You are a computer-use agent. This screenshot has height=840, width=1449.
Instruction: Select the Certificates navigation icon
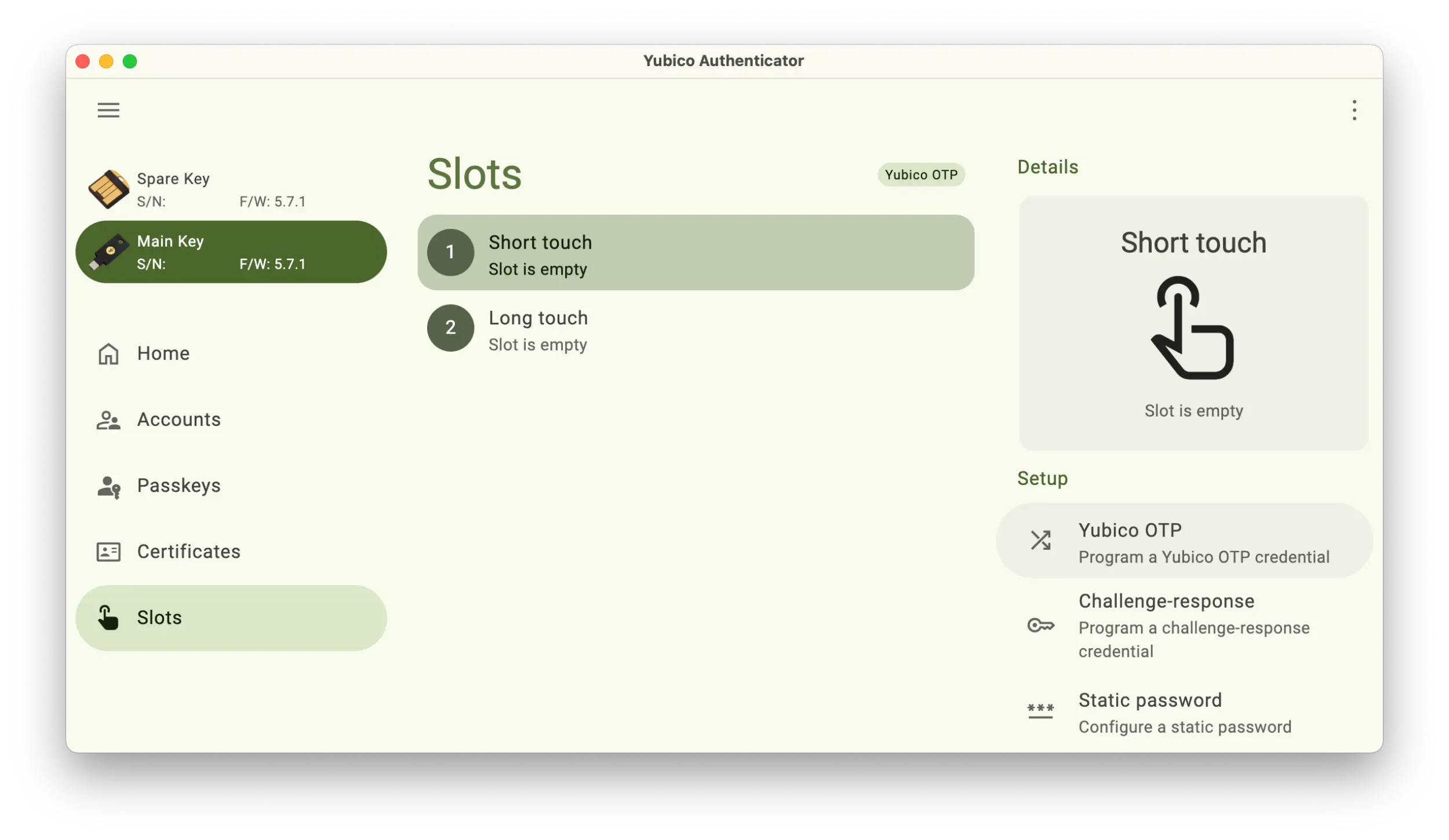pos(108,551)
